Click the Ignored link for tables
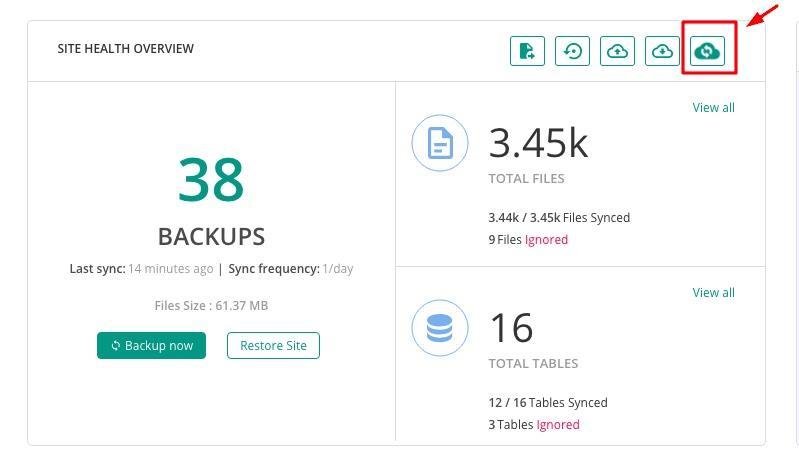This screenshot has height=465, width=799. point(558,425)
